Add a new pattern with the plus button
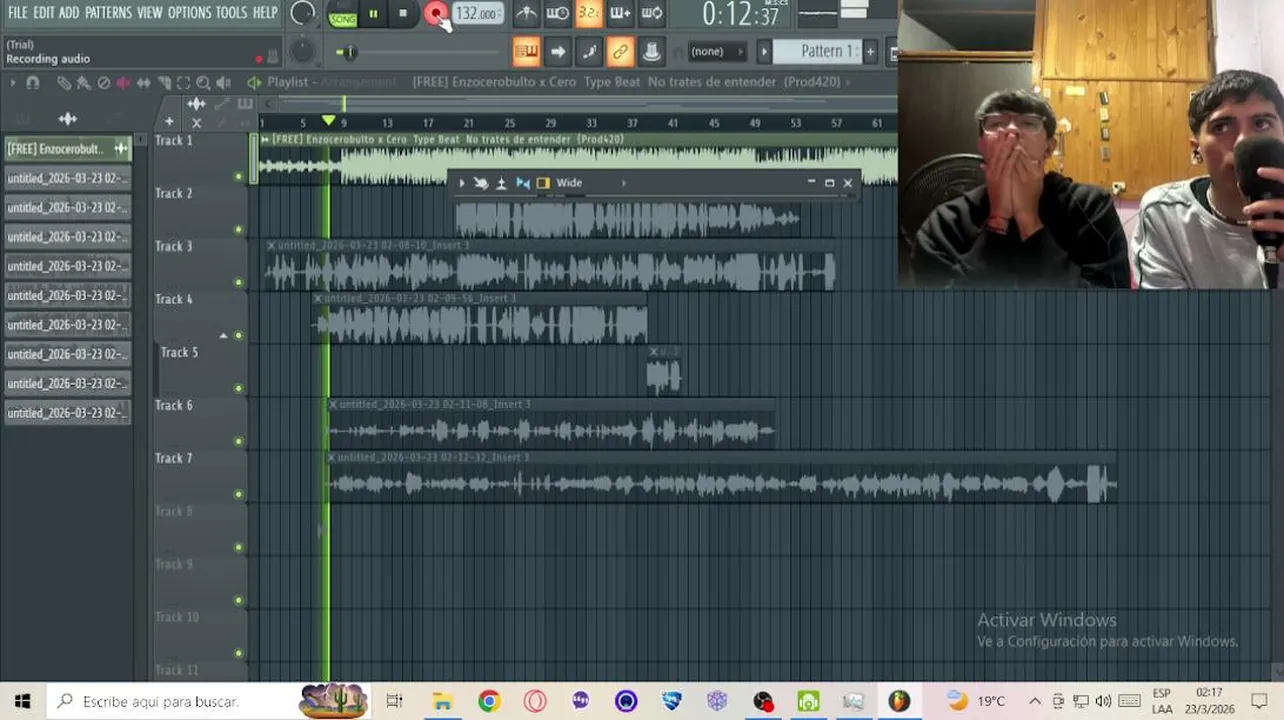 pyautogui.click(x=870, y=51)
